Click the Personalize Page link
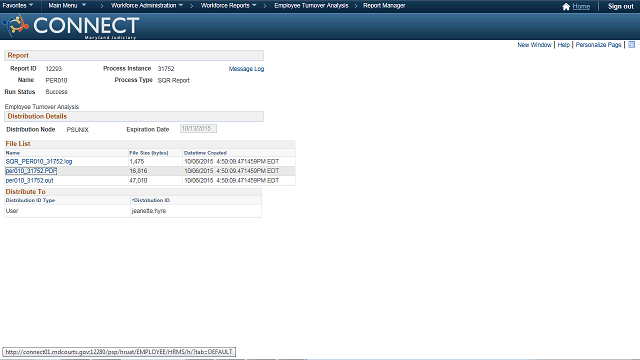 click(598, 45)
